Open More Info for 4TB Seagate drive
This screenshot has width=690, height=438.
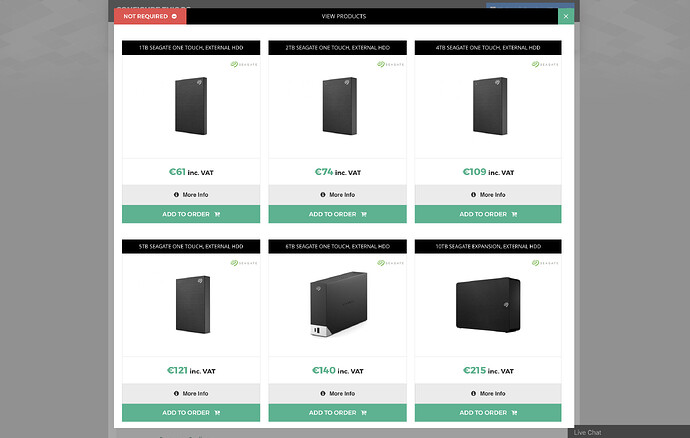pyautogui.click(x=488, y=195)
